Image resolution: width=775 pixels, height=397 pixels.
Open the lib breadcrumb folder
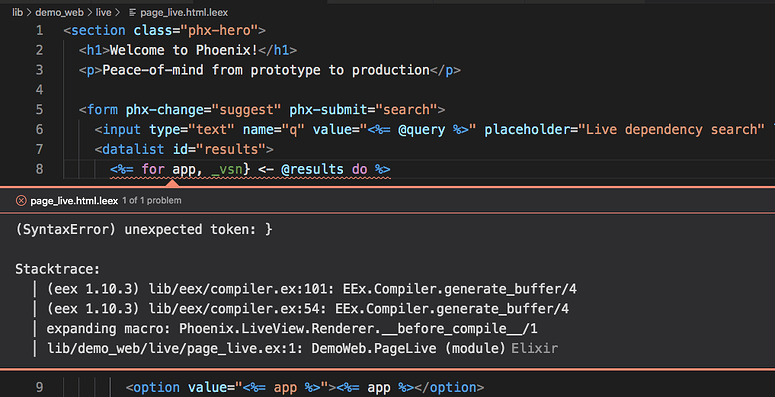point(17,12)
